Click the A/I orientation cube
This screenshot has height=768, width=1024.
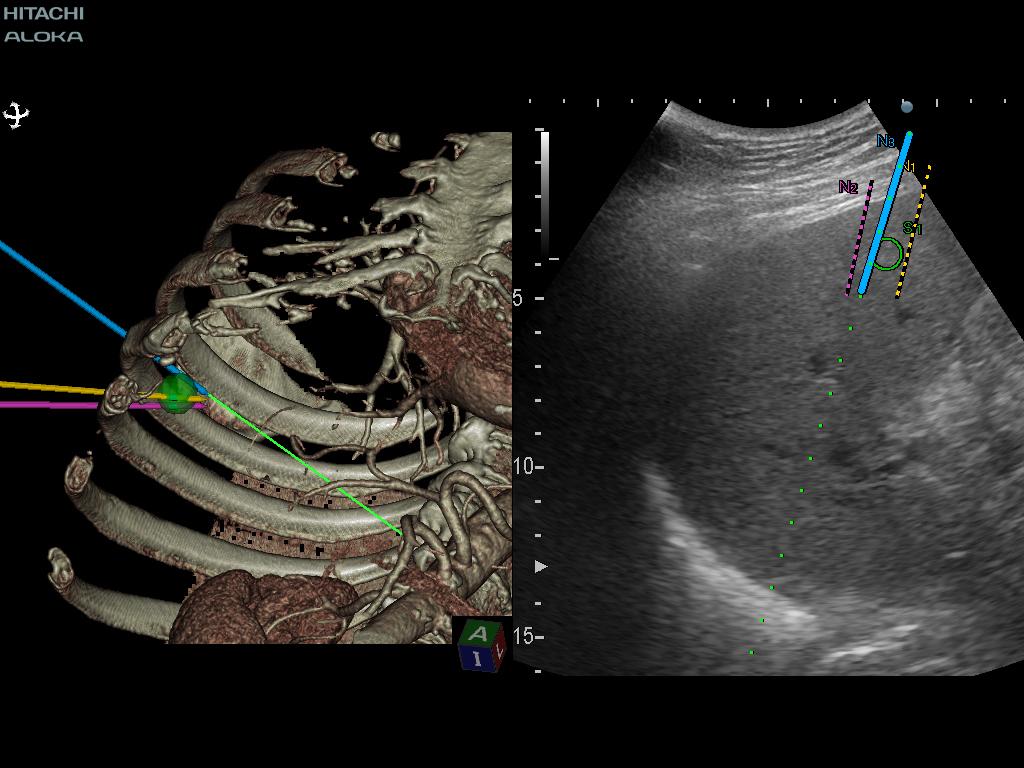click(482, 644)
